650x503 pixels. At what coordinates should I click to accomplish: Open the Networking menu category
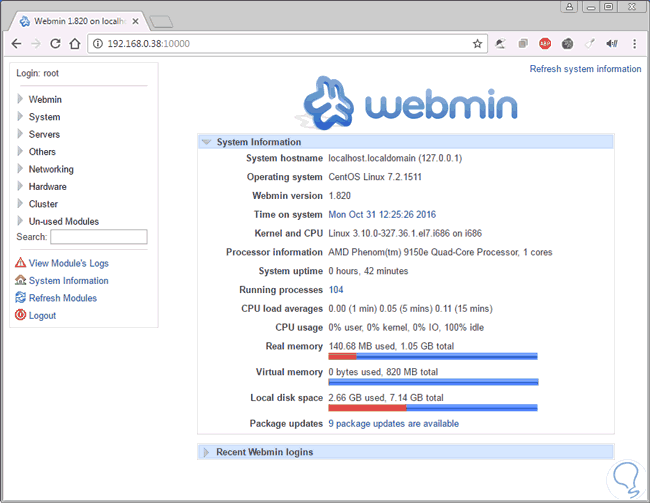tap(51, 169)
